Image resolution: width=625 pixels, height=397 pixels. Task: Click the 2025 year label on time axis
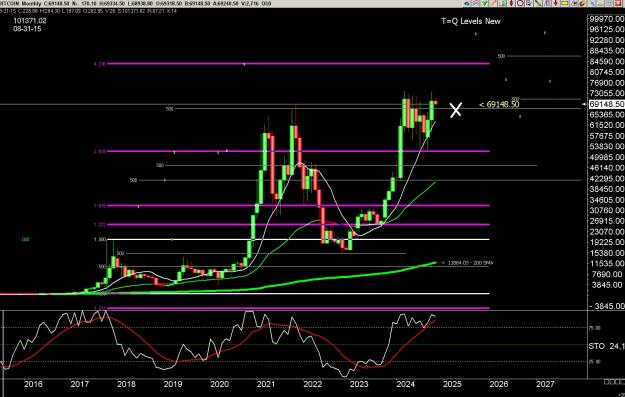pyautogui.click(x=452, y=384)
